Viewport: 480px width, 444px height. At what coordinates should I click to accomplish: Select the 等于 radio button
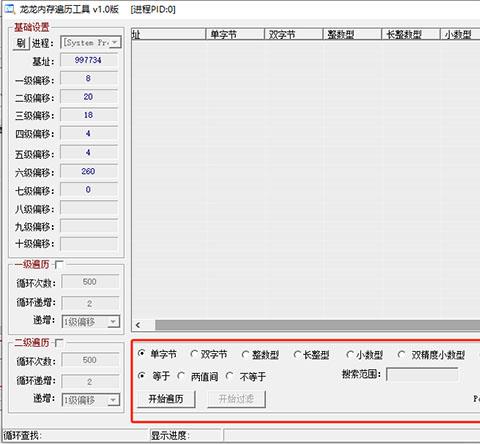pyautogui.click(x=154, y=376)
